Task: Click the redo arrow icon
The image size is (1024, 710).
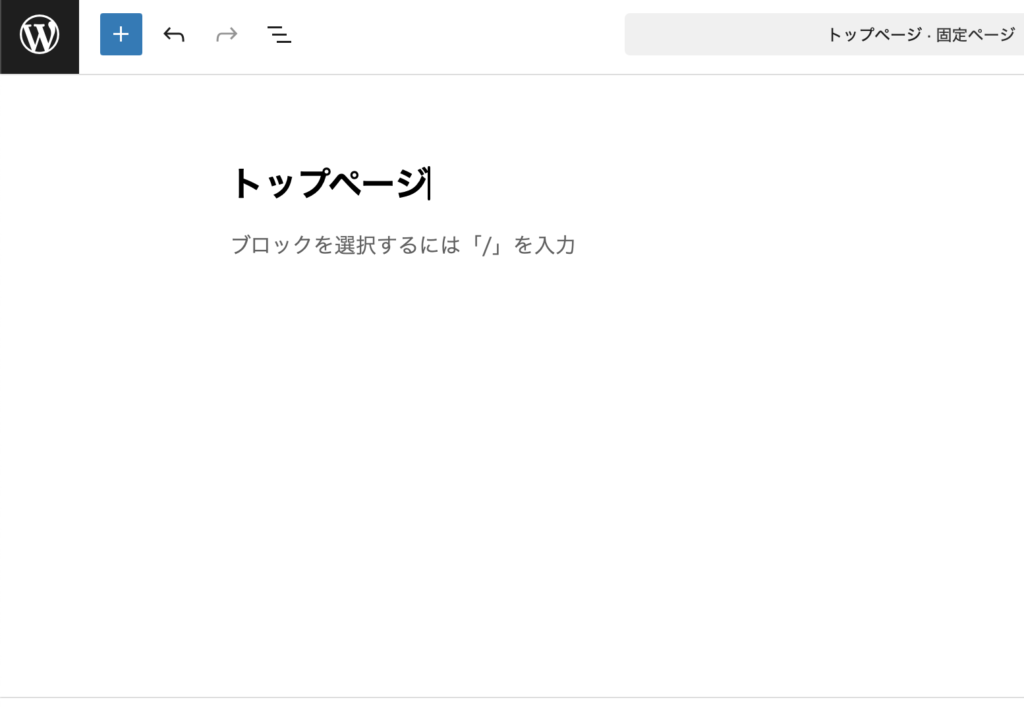Action: point(227,35)
